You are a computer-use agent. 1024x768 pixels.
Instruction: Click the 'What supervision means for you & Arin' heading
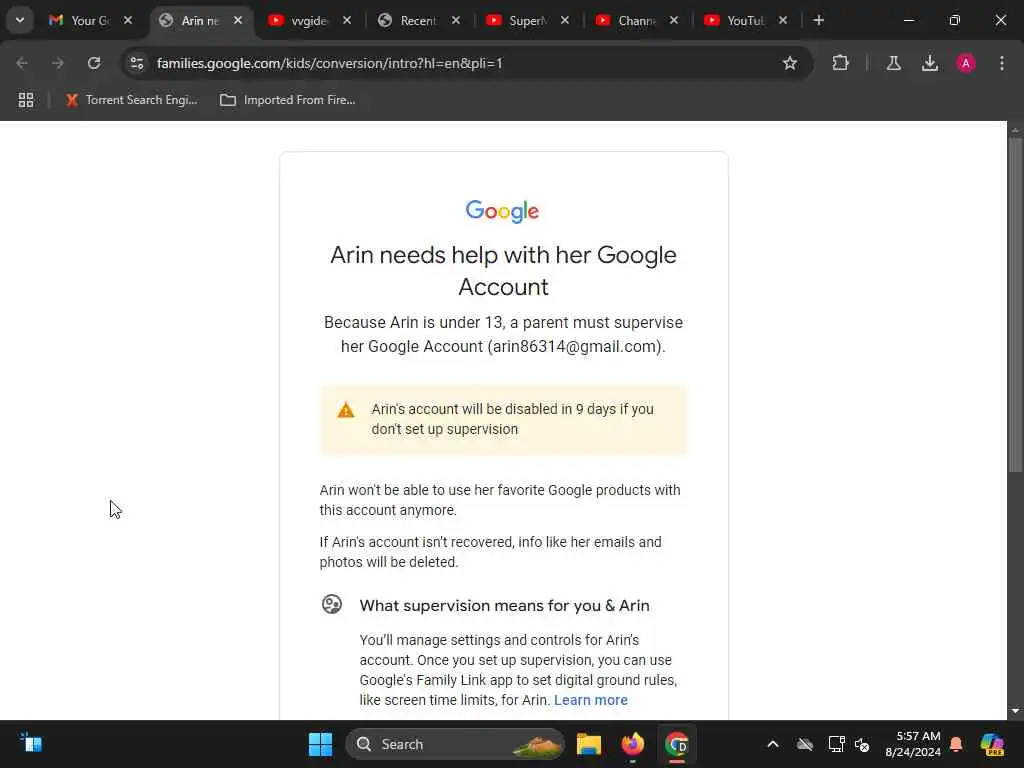click(504, 605)
